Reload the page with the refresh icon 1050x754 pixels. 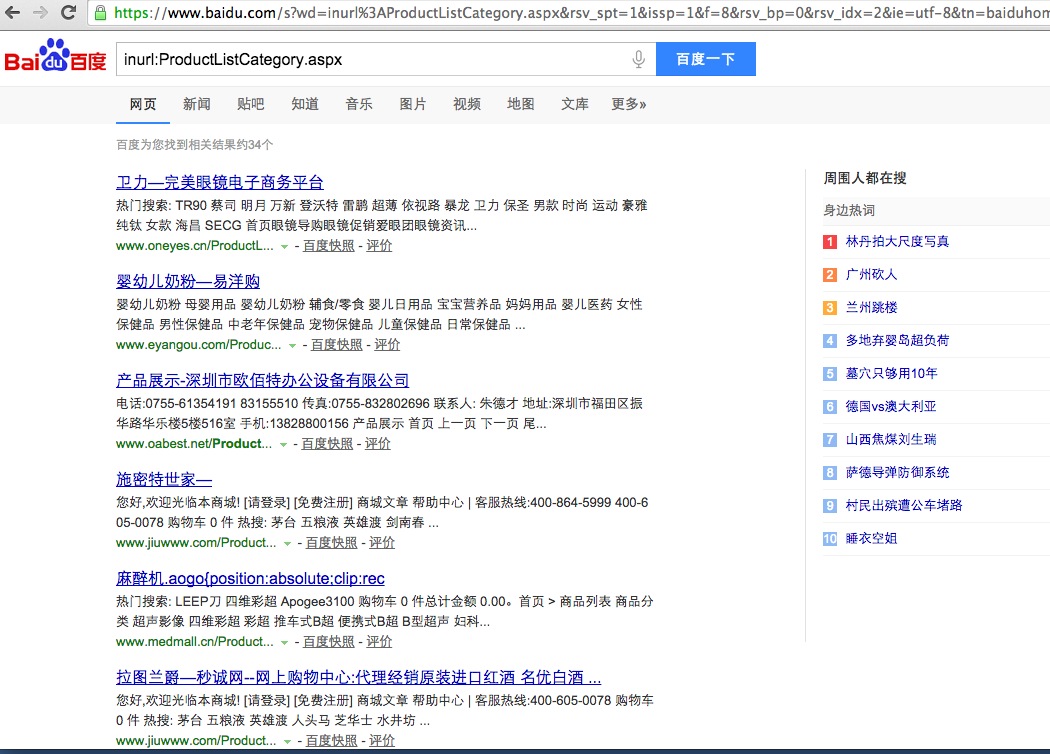(68, 12)
